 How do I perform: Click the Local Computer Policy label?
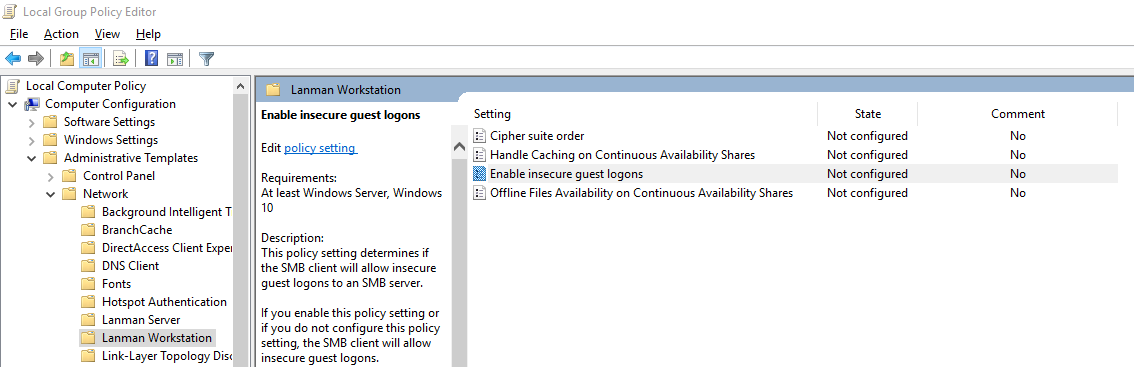[86, 86]
